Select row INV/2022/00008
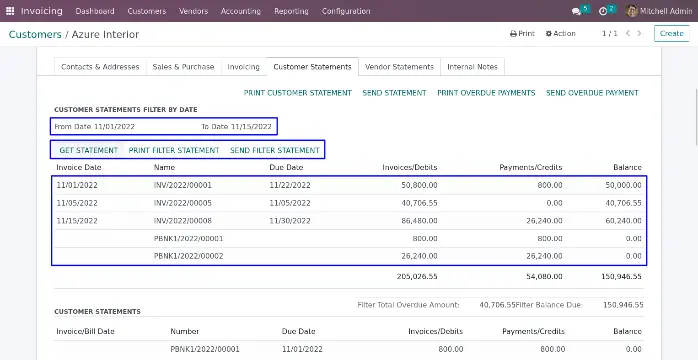Image resolution: width=698 pixels, height=360 pixels. (x=349, y=221)
